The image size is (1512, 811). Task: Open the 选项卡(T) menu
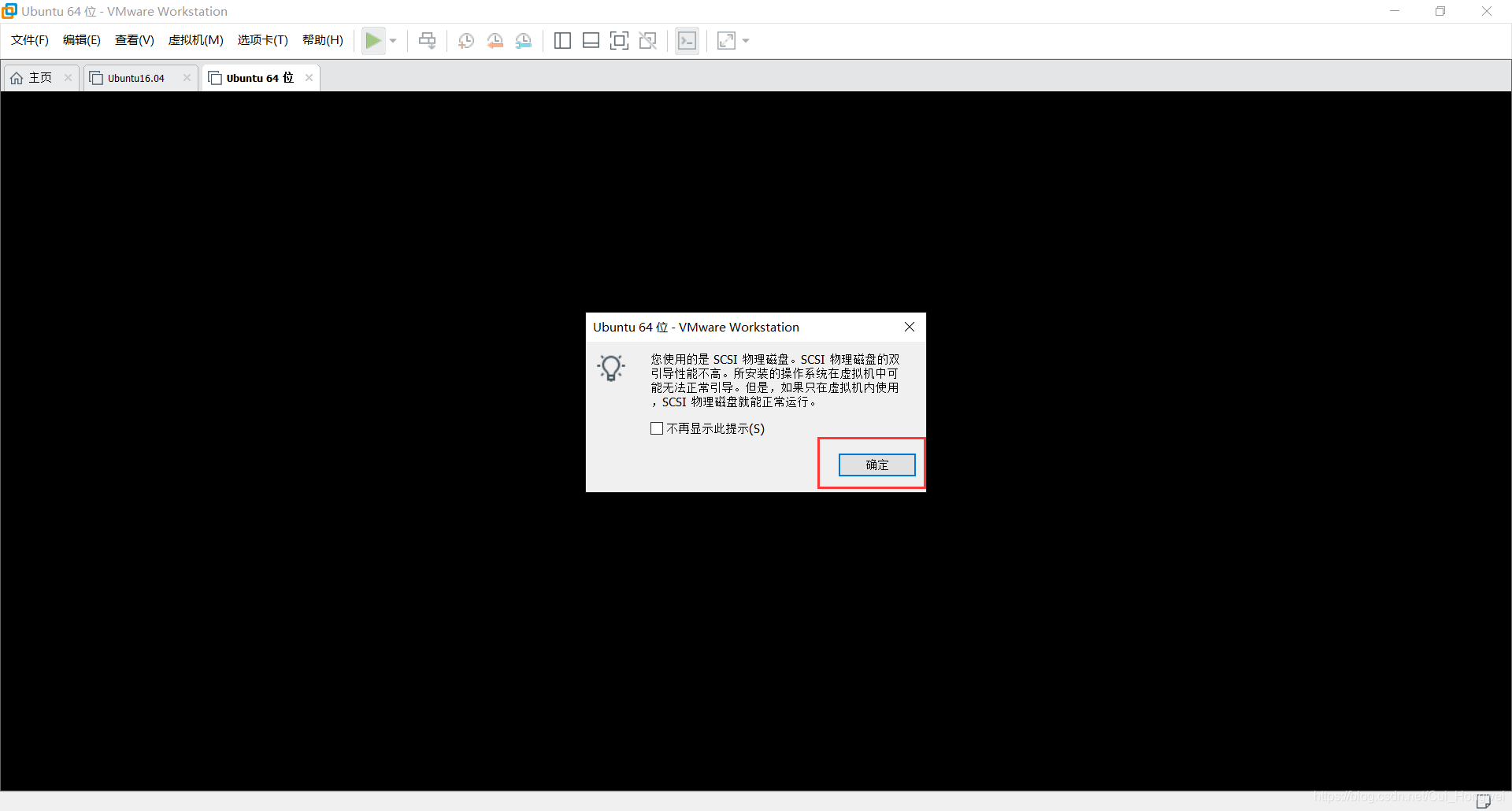tap(263, 40)
